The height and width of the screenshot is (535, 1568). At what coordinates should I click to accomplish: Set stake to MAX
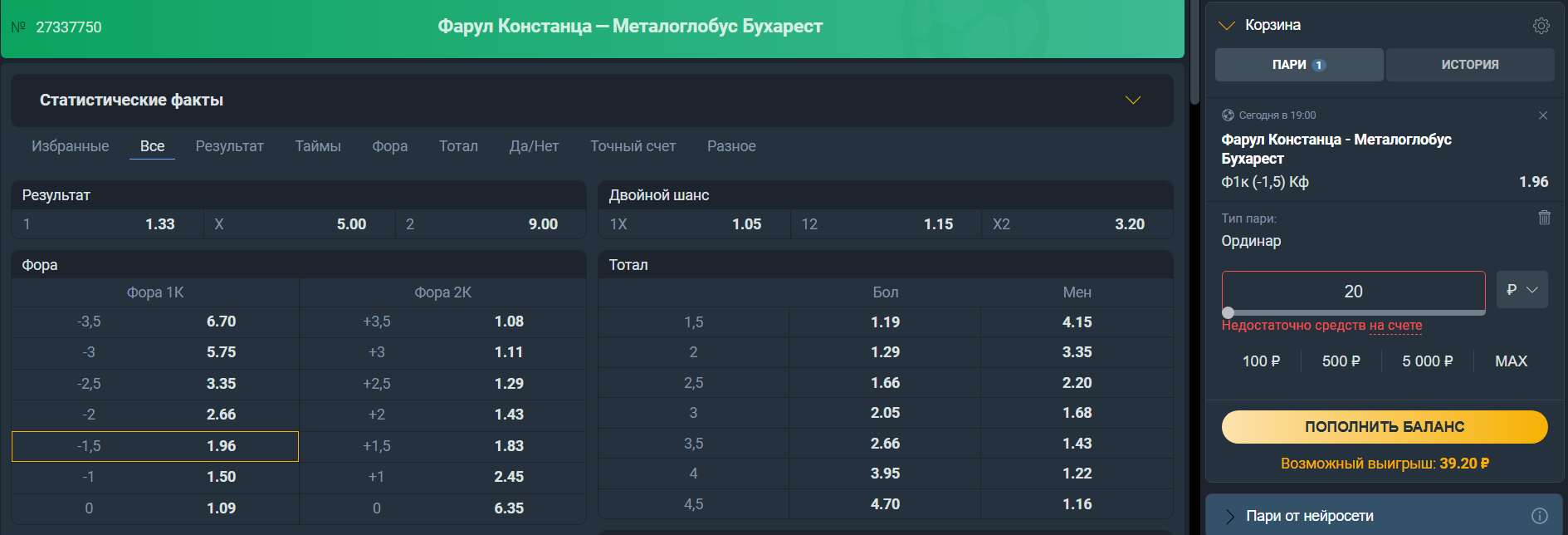(x=1511, y=361)
